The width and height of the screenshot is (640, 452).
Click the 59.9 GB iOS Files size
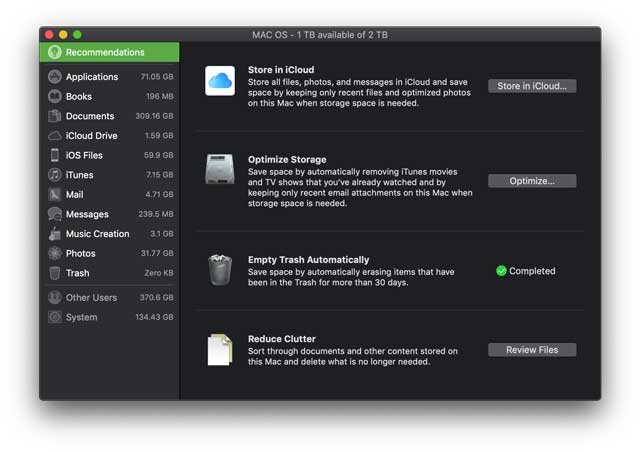coord(158,155)
